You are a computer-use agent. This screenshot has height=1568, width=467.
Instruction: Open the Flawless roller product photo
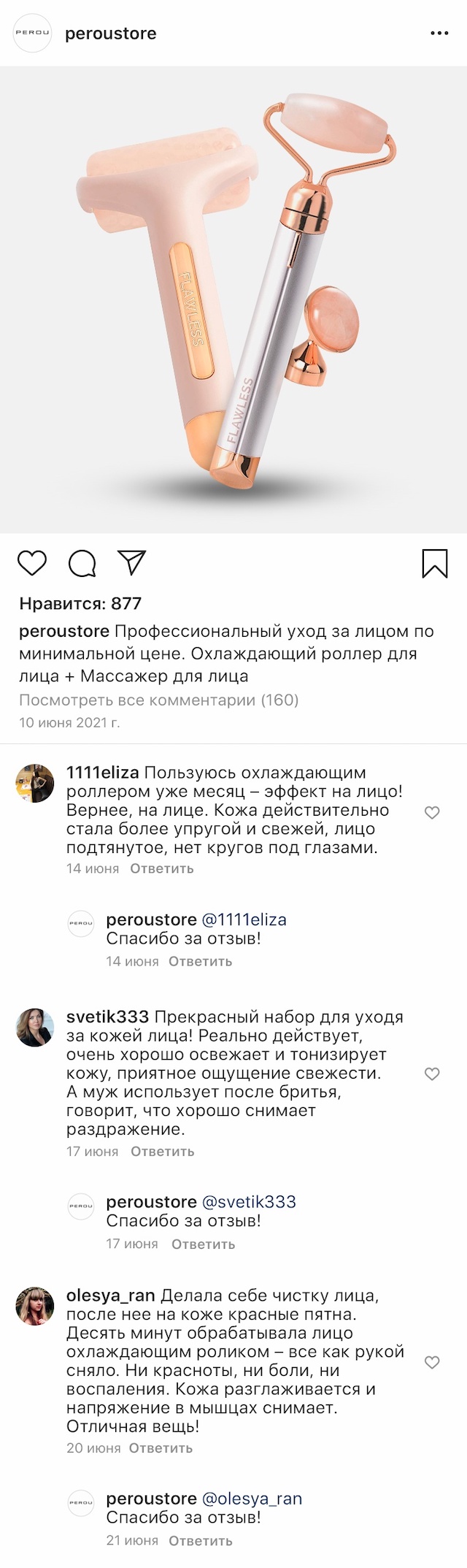233,299
